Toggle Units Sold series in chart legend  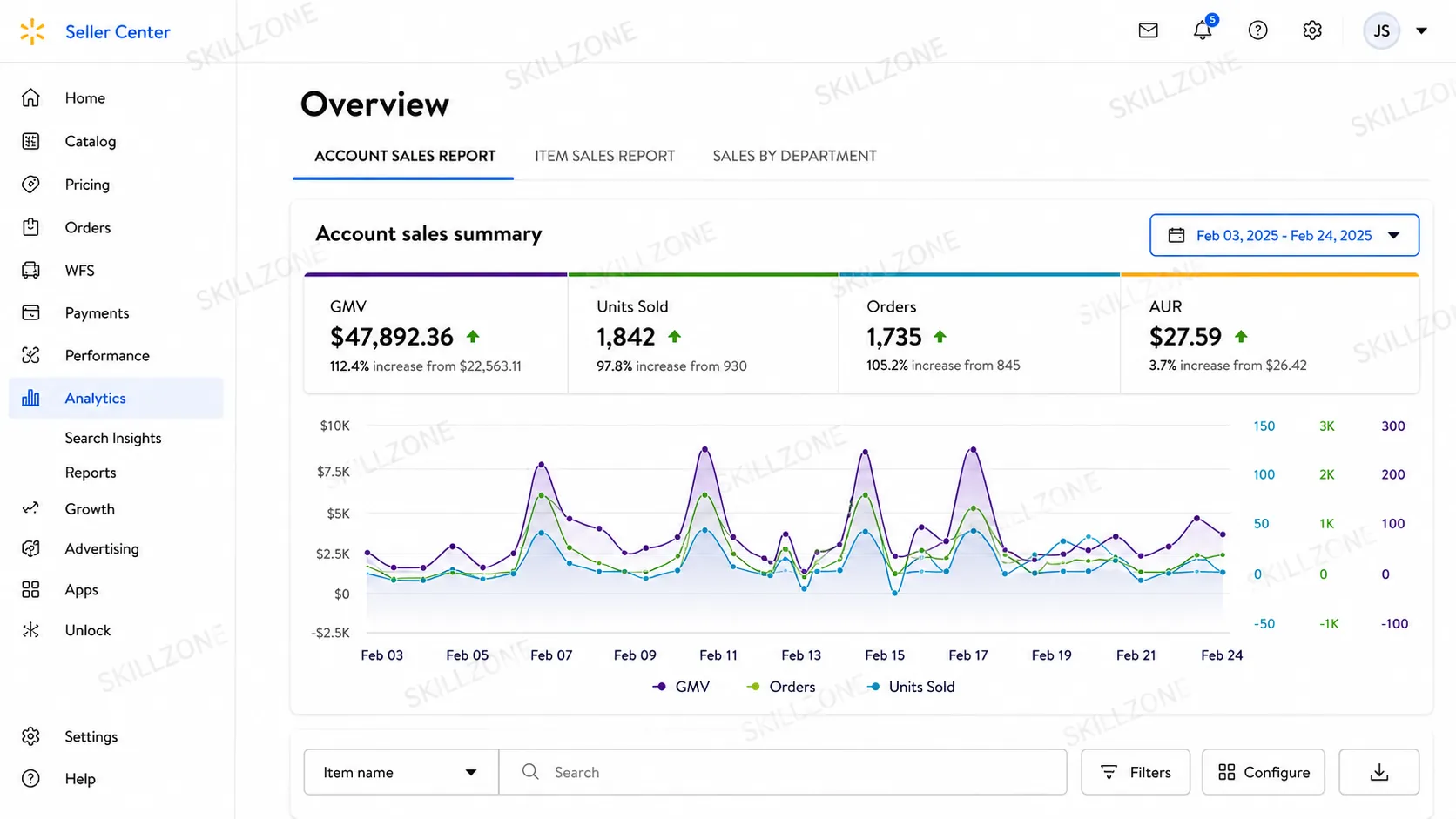911,687
